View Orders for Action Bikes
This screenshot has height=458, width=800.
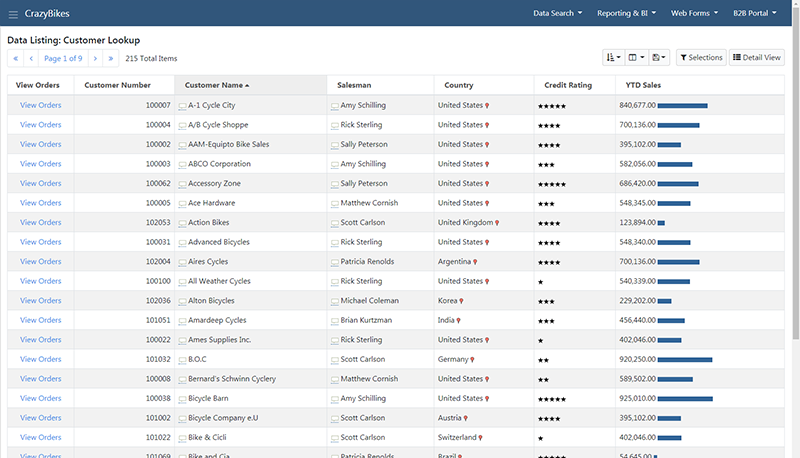click(40, 222)
